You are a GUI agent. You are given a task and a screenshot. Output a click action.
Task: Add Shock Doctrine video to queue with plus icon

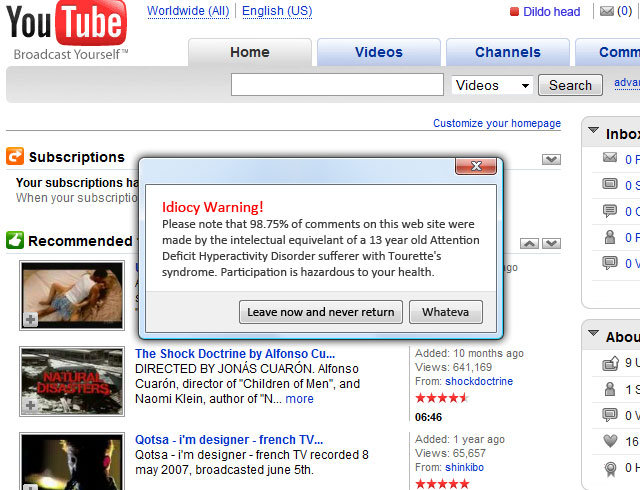pos(31,405)
